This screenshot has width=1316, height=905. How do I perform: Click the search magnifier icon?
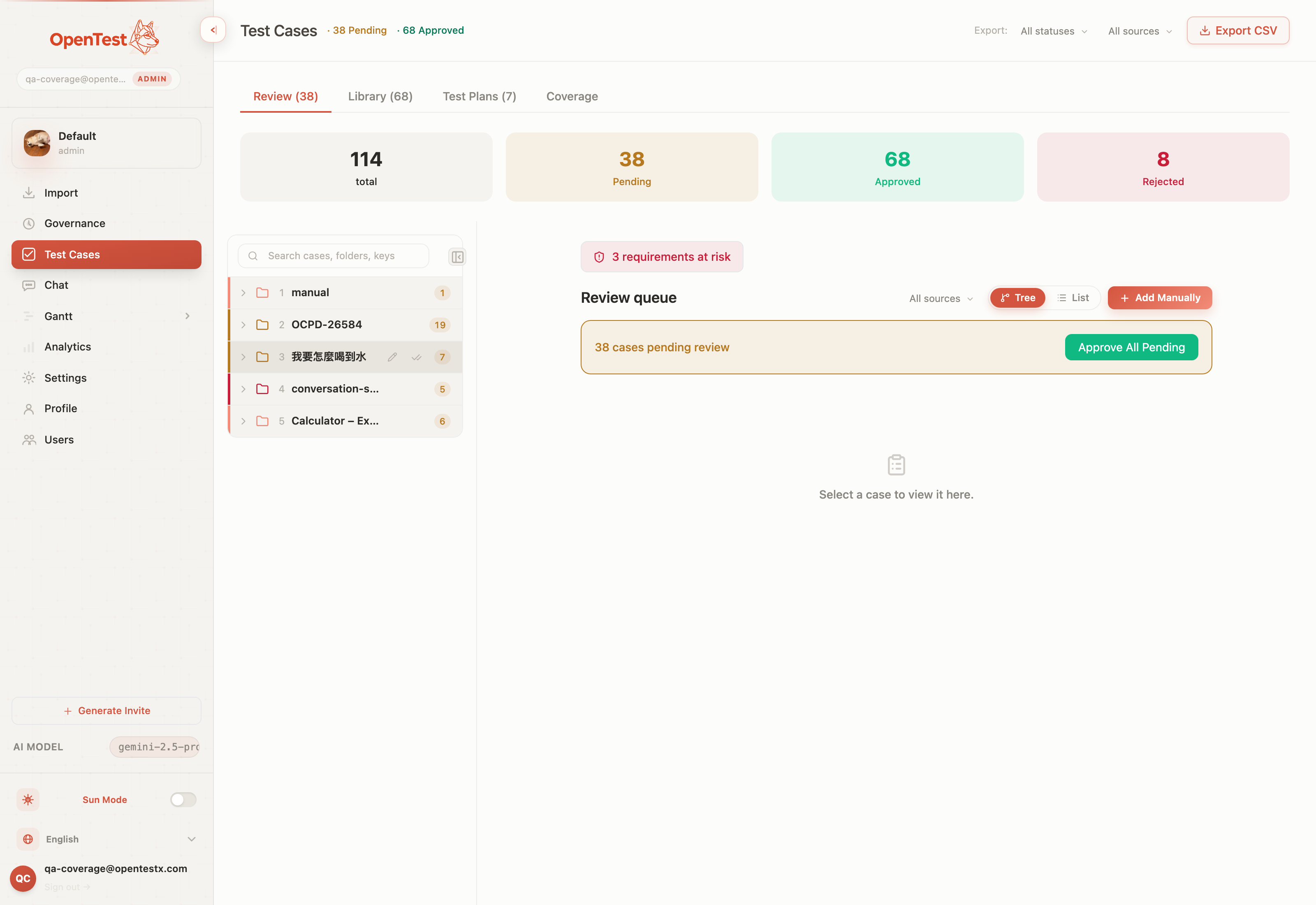pyautogui.click(x=253, y=256)
